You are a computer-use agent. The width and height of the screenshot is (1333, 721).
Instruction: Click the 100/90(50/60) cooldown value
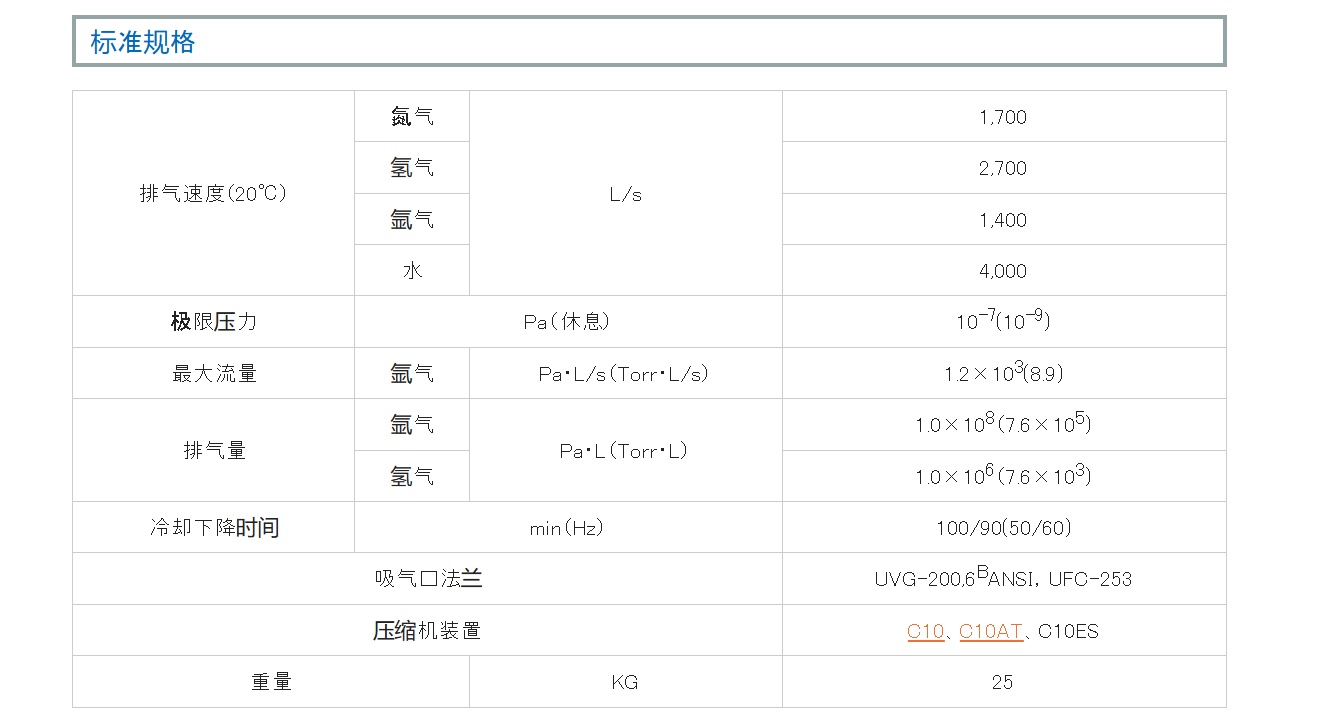tap(1003, 528)
